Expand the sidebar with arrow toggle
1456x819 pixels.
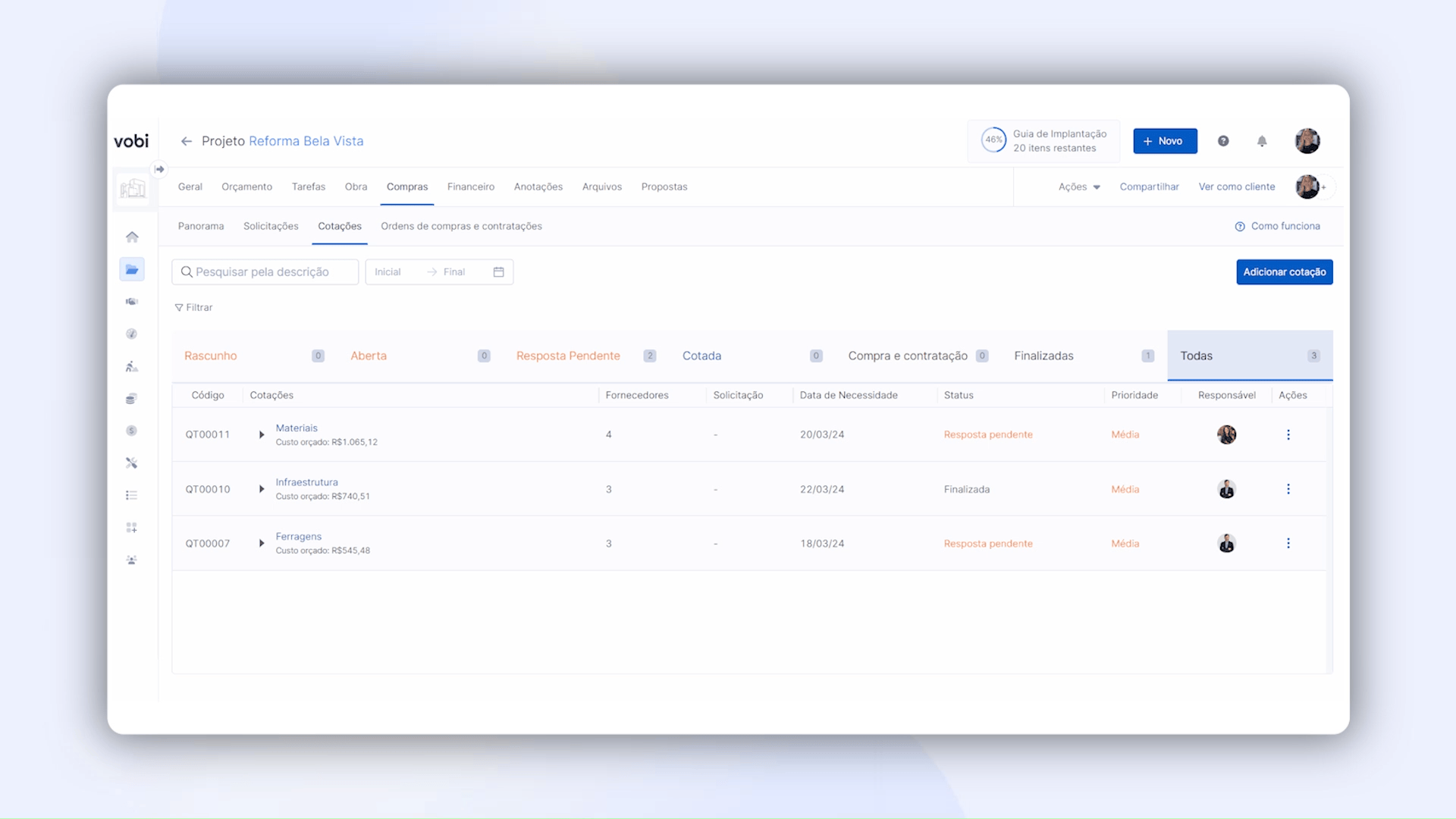pos(159,169)
